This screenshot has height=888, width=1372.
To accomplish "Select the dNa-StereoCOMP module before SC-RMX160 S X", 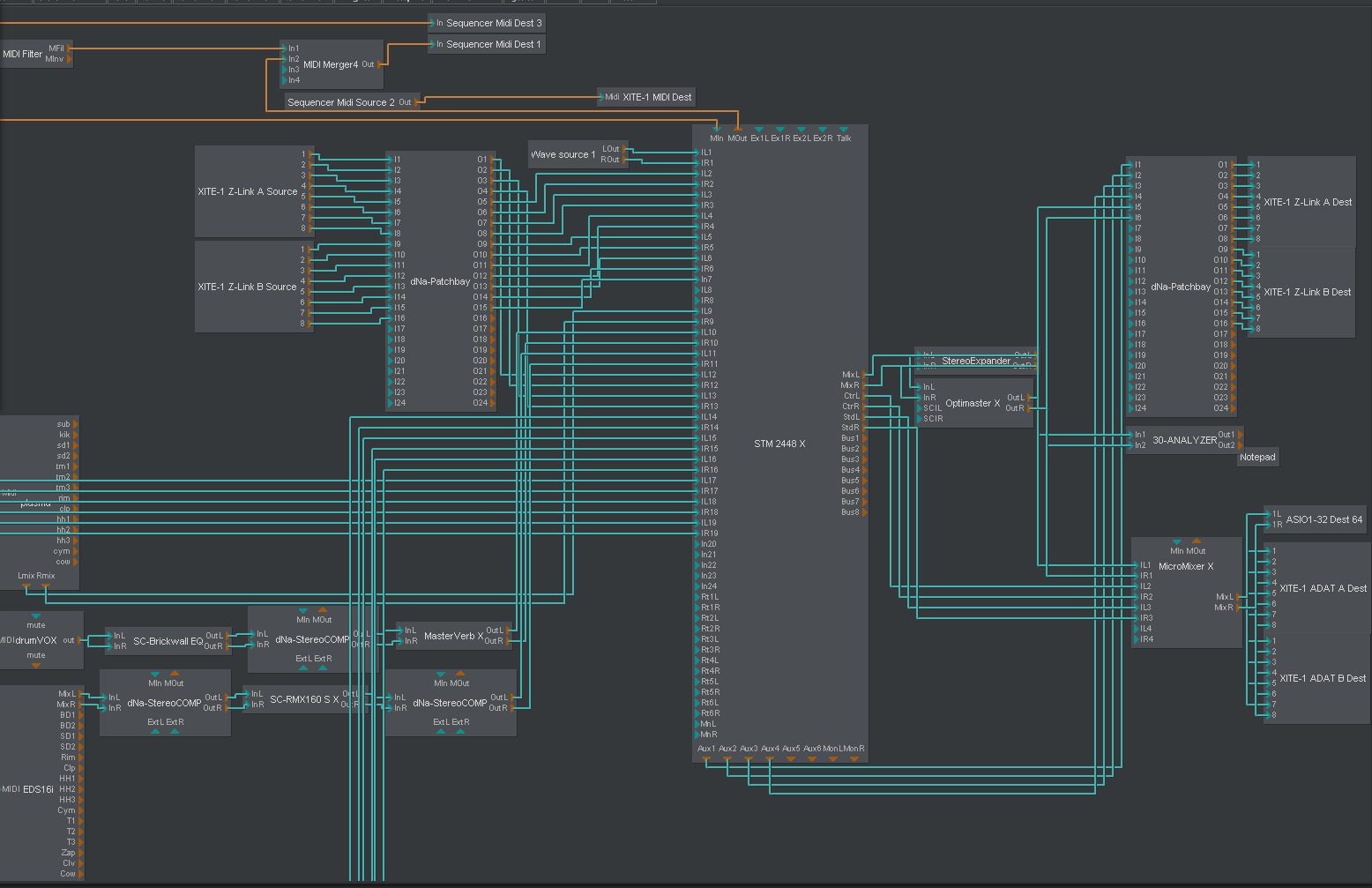I will pyautogui.click(x=164, y=703).
